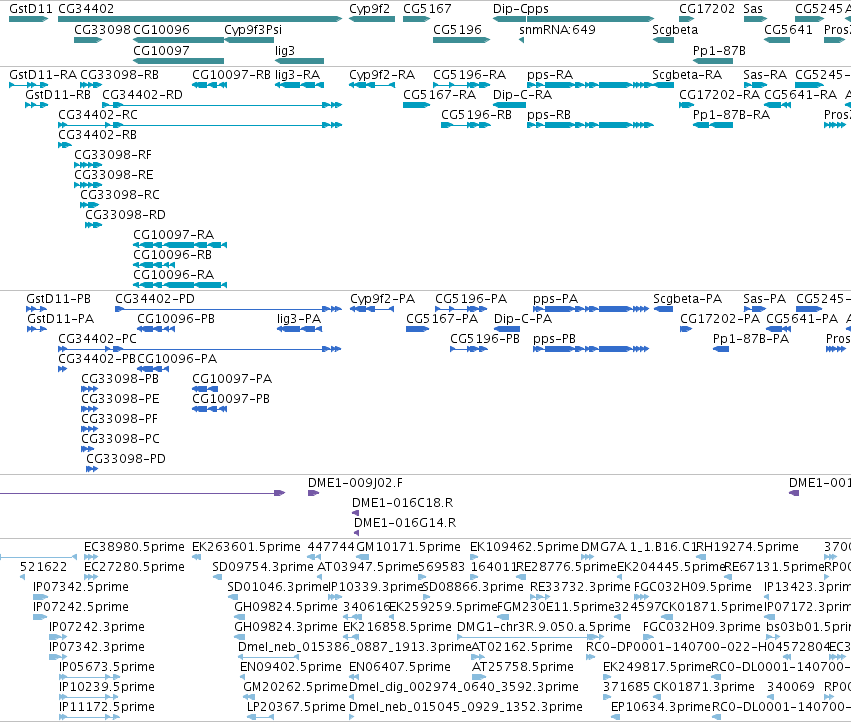Select the Pp1-87B-RA transcript label
Image resolution: width=851 pixels, height=722 pixels.
[731, 115]
